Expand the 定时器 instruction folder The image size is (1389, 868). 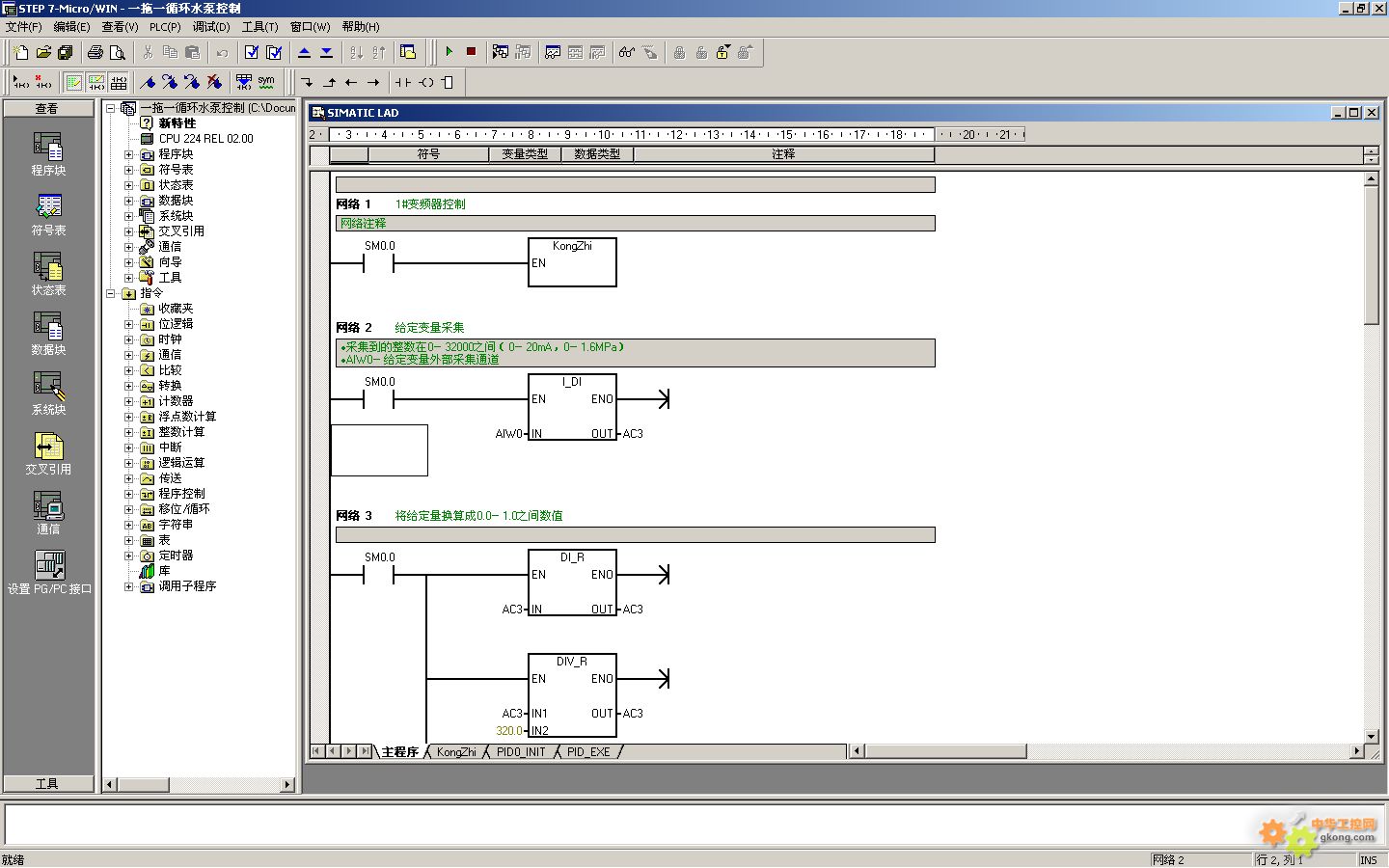(128, 556)
